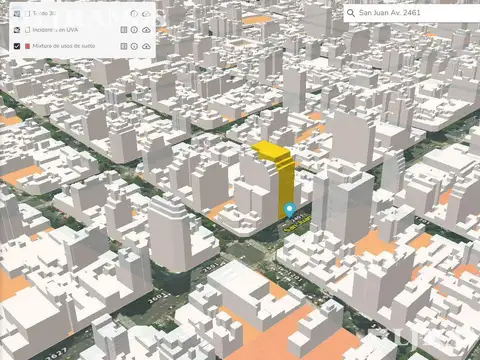
Task: Open info for the Tejido 3D layer
Action: [x=134, y=14]
